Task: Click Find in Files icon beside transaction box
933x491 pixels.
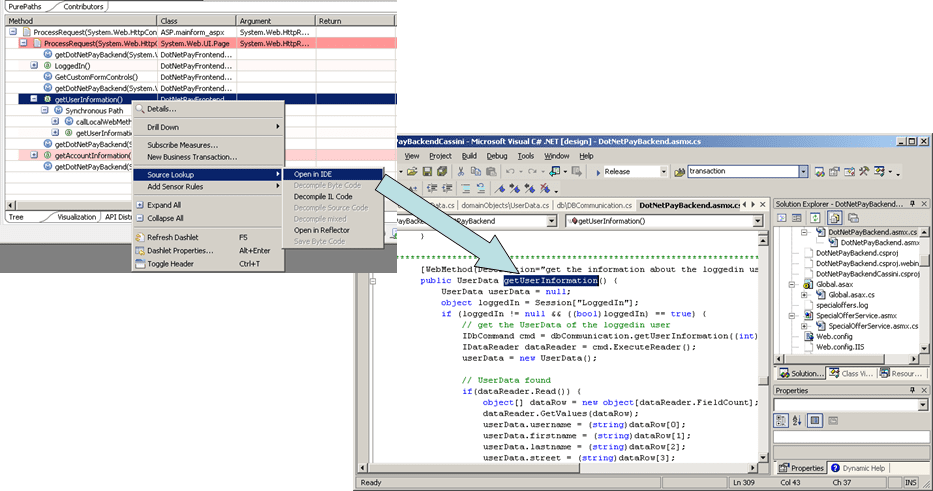Action: 679,172
